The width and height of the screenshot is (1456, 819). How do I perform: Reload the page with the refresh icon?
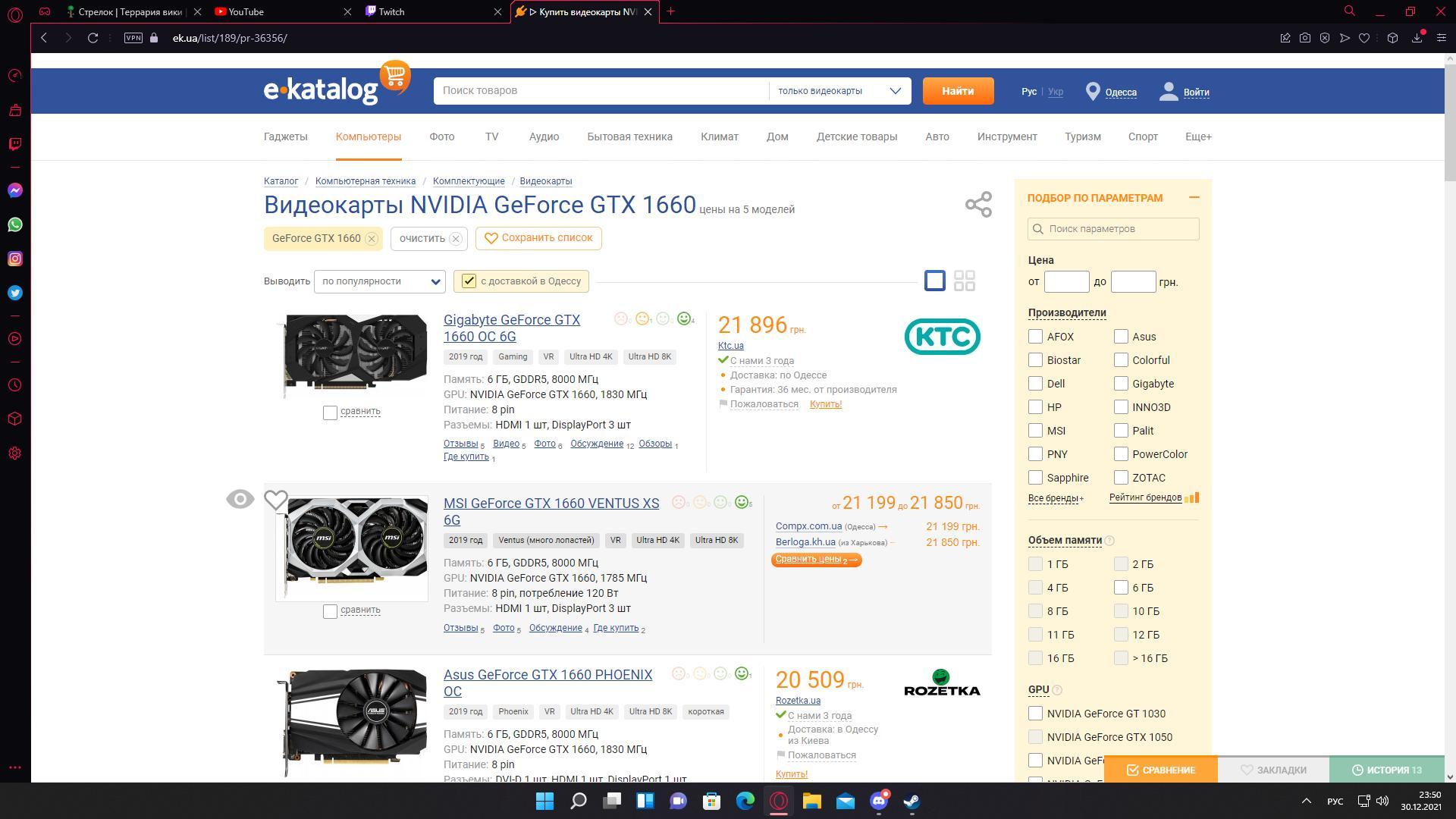click(x=93, y=38)
